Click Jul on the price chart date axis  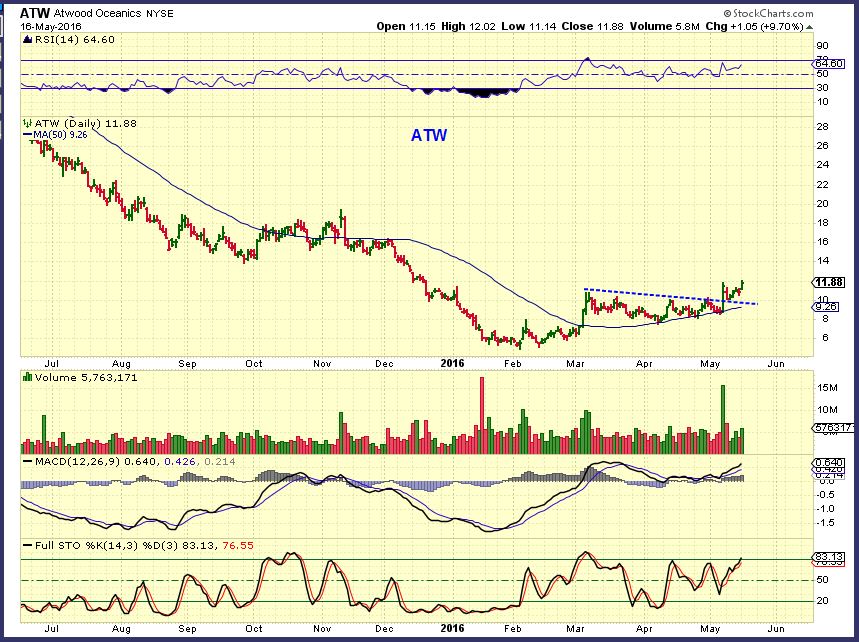[51, 363]
